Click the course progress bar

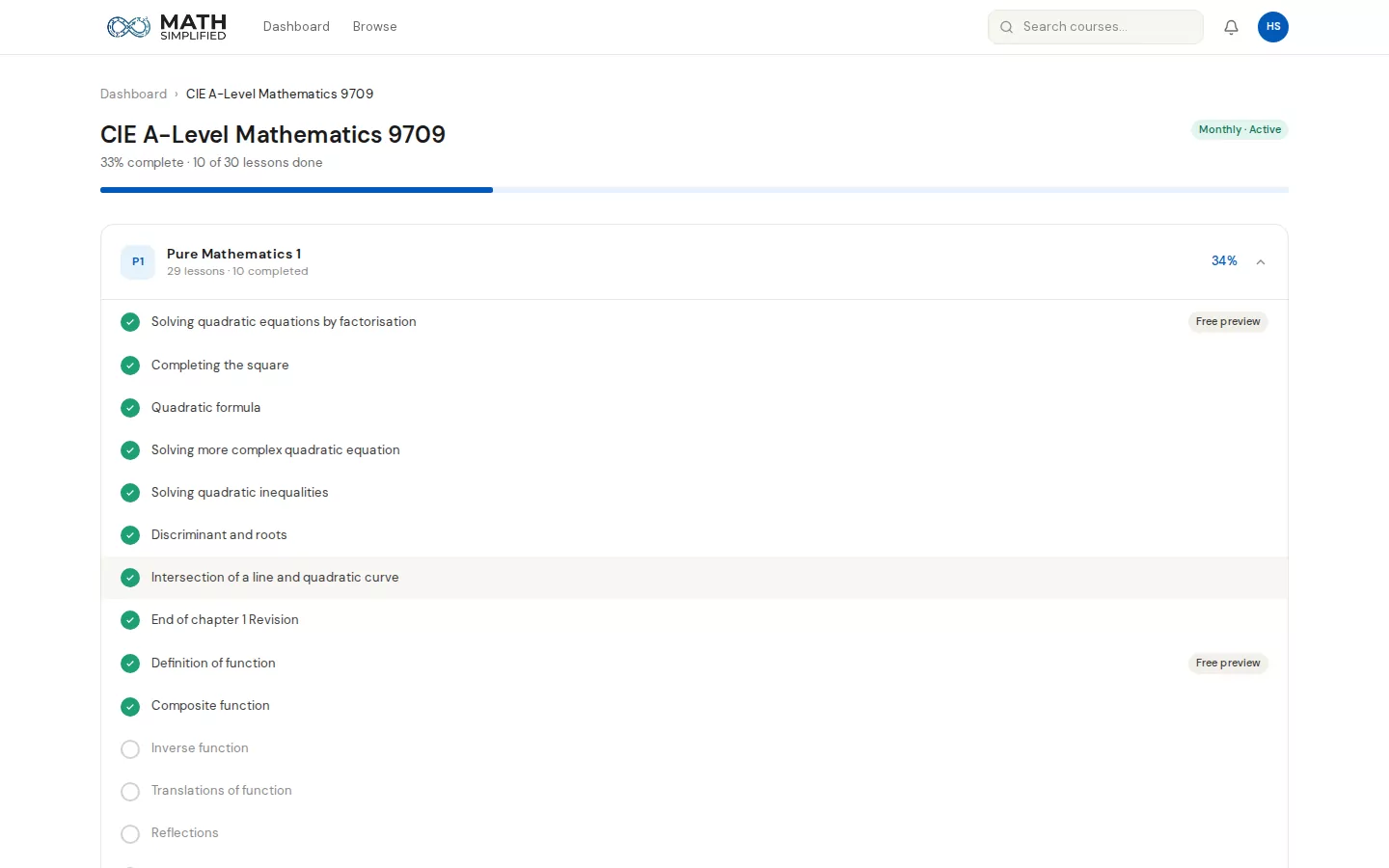[694, 190]
